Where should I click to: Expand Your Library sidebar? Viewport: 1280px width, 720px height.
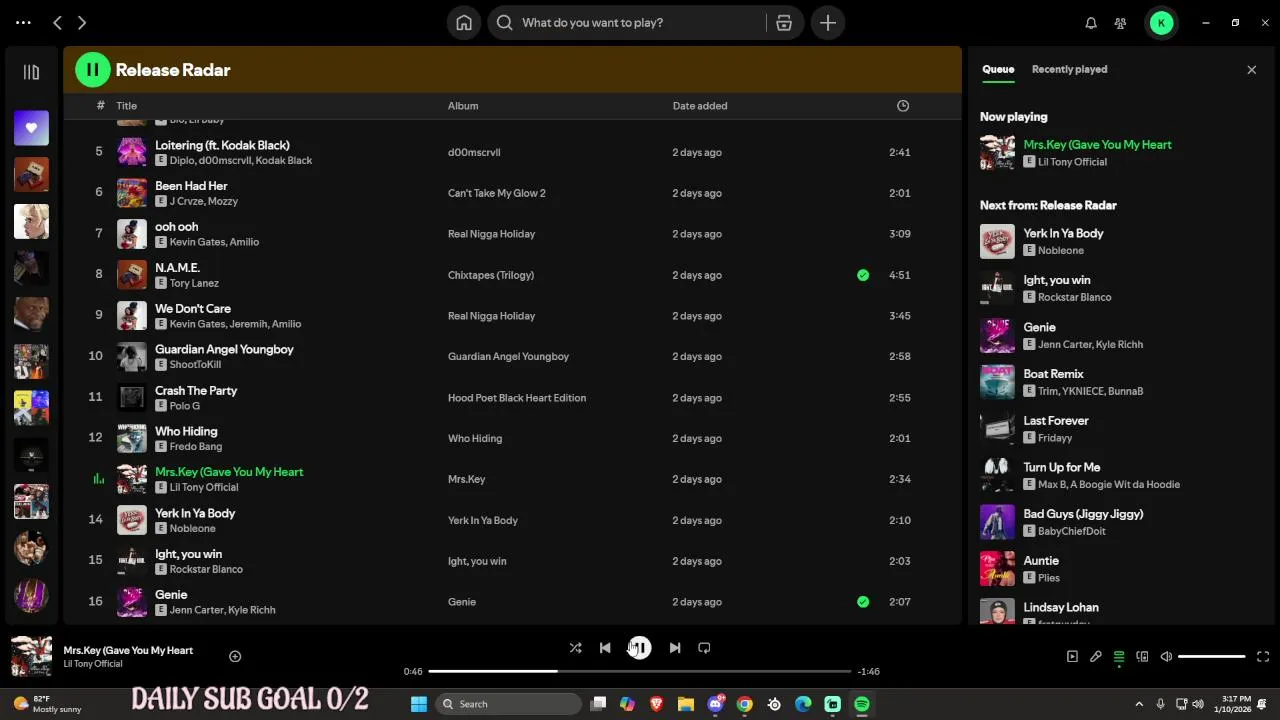pos(31,72)
